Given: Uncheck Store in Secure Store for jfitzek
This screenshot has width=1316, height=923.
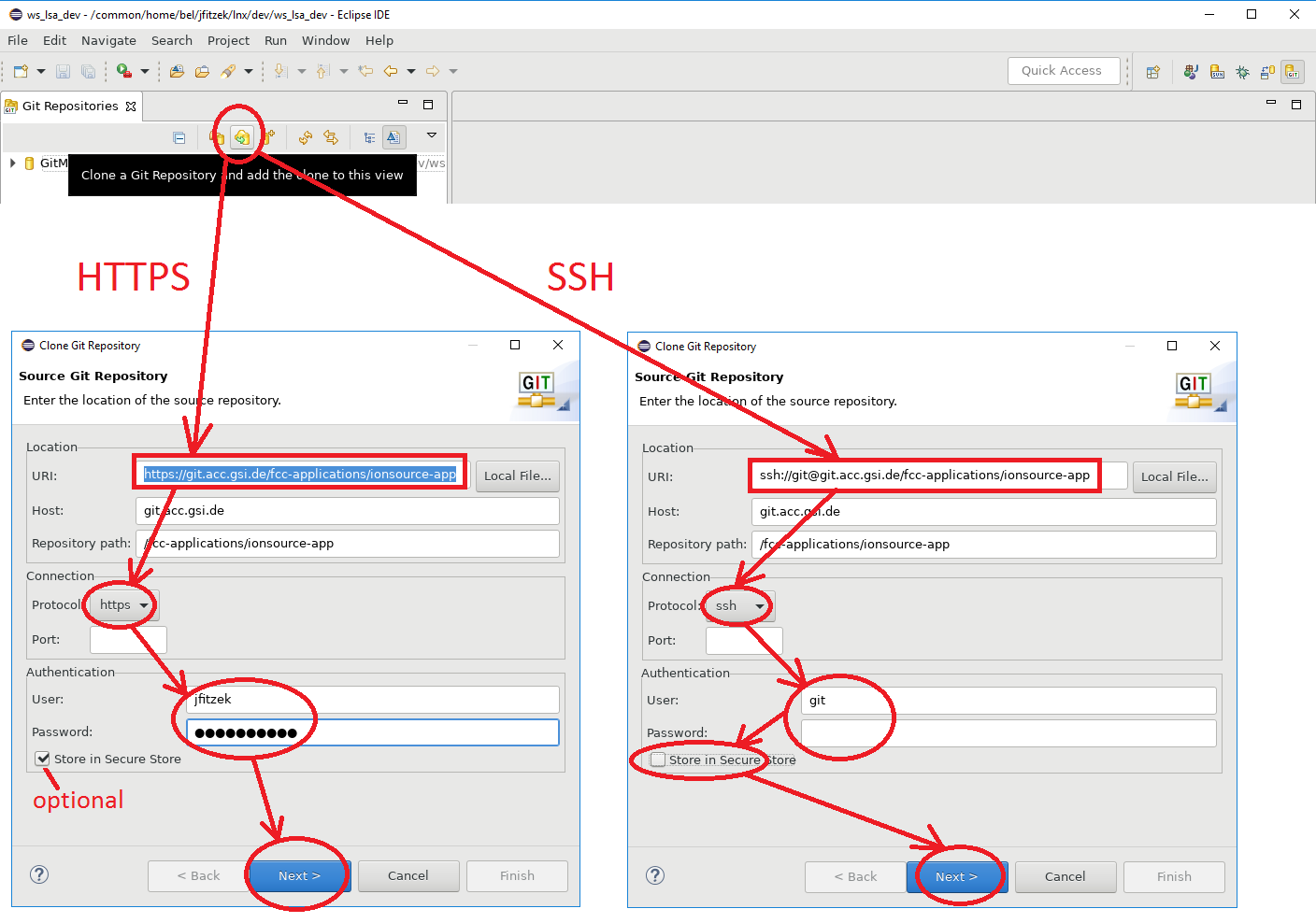Looking at the screenshot, I should click(43, 759).
